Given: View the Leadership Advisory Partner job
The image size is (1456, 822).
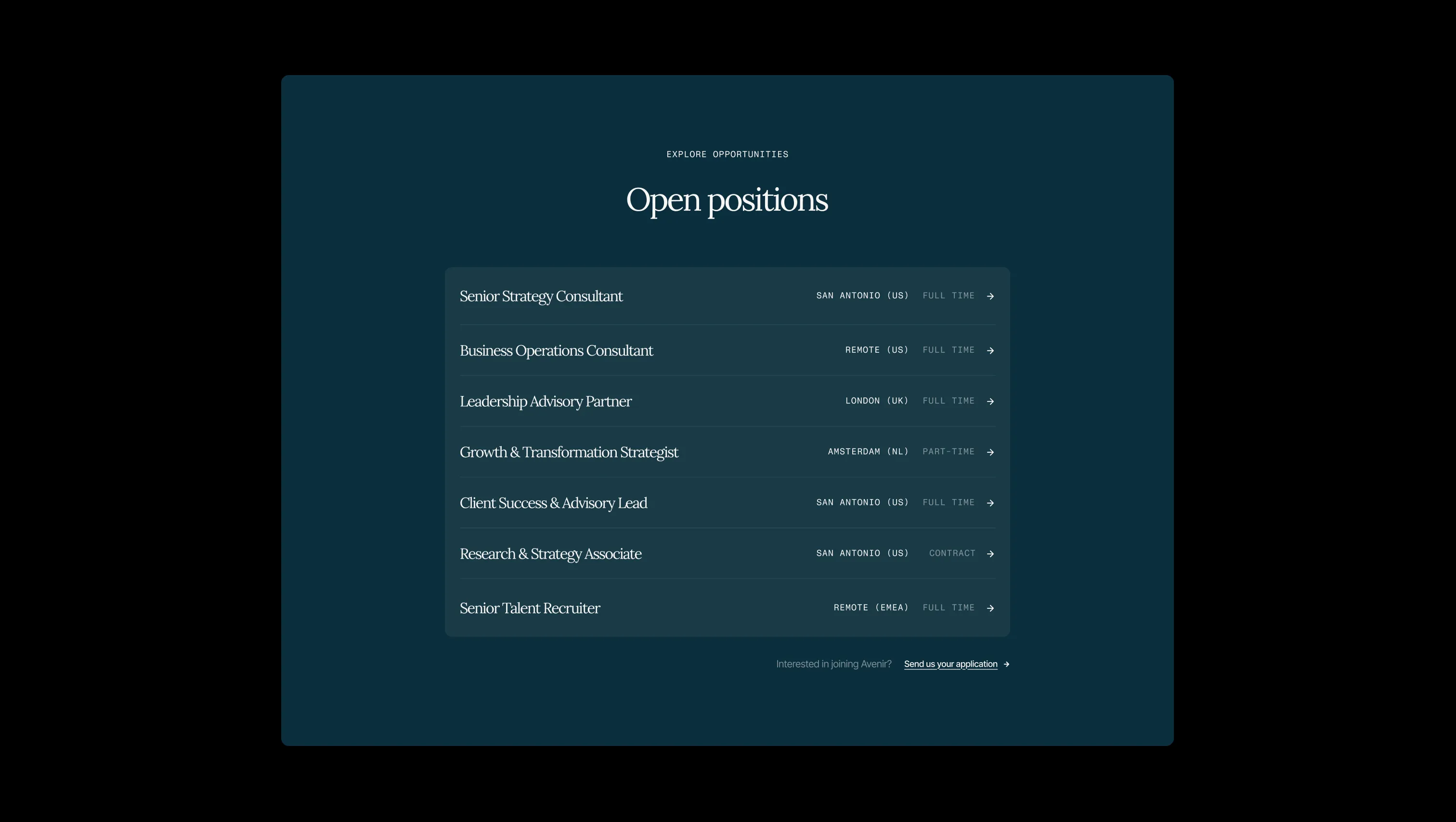Looking at the screenshot, I should 728,401.
